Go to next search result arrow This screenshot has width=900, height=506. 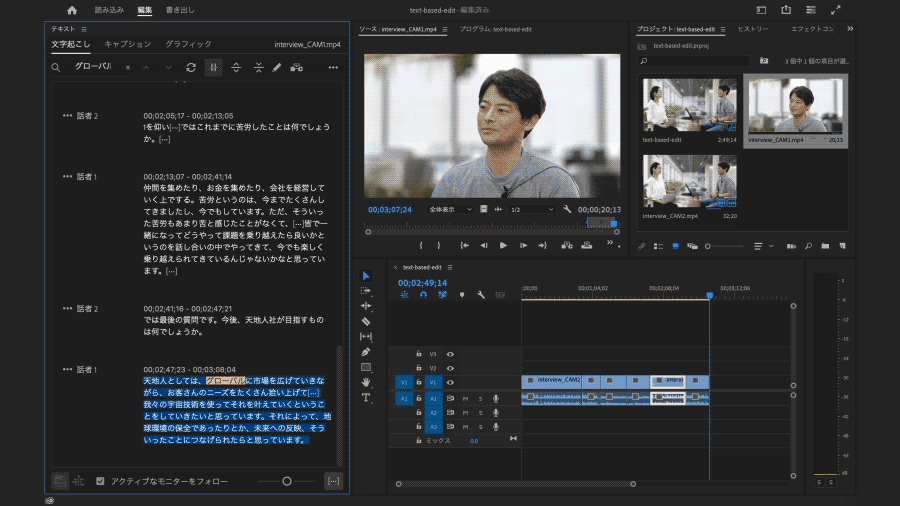(168, 68)
